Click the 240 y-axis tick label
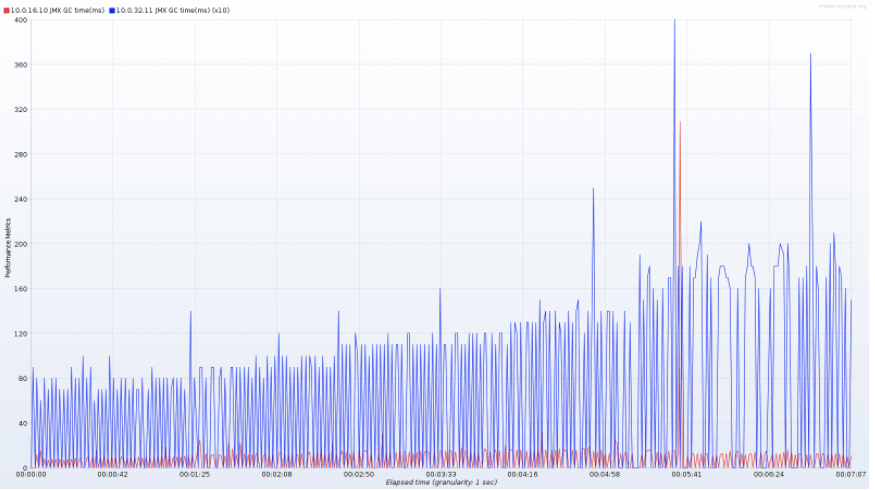The image size is (875, 490). (x=21, y=199)
